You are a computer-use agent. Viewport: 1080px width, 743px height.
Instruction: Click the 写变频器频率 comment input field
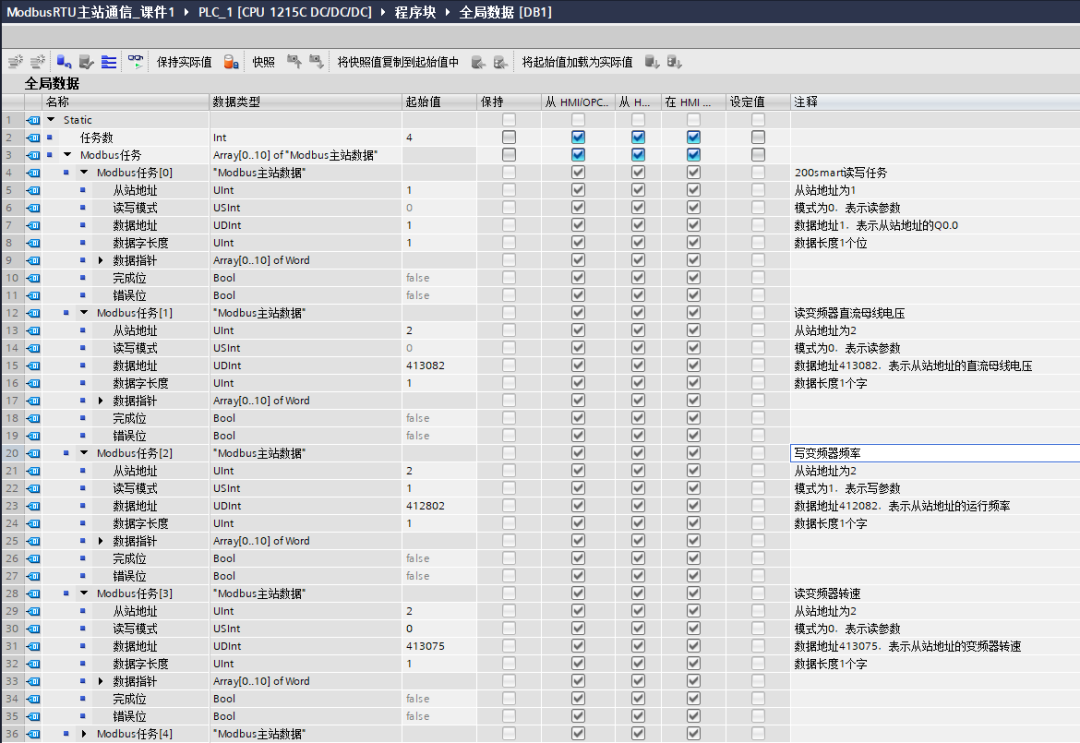point(900,452)
